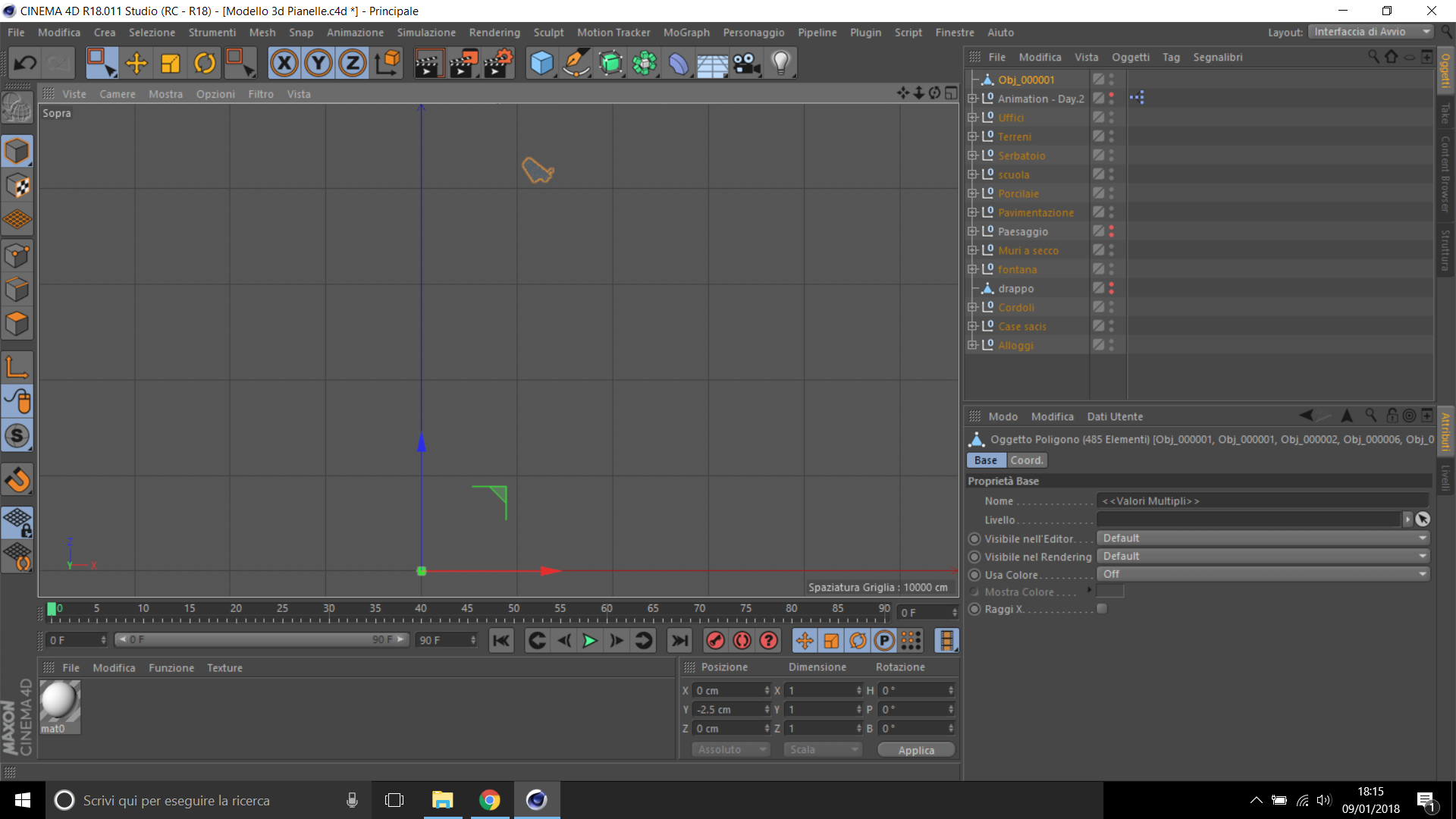Screen dimensions: 1456x819
Task: Select the Rotate tool icon
Action: coord(205,64)
